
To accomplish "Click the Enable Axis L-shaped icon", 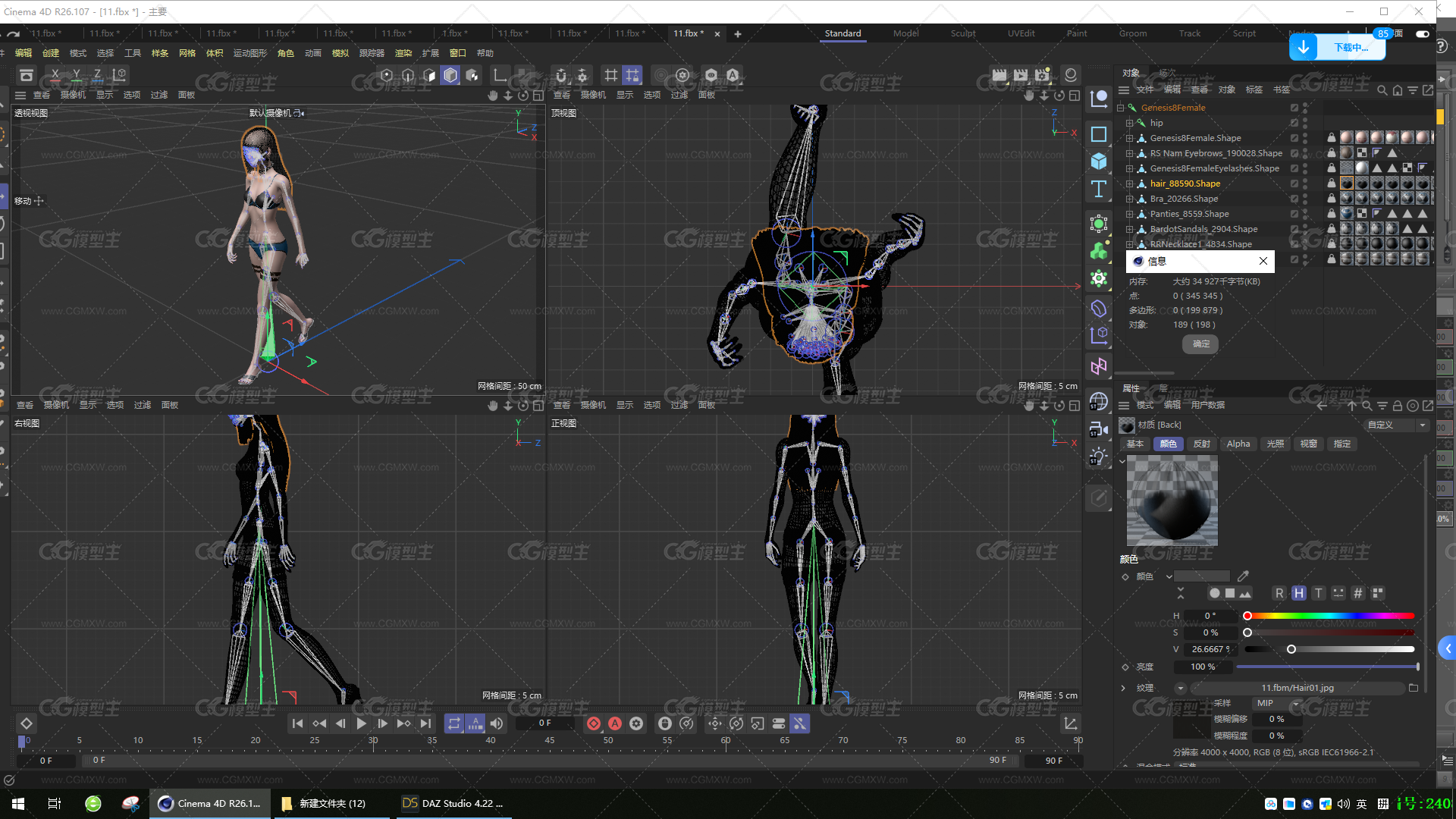I will 500,75.
